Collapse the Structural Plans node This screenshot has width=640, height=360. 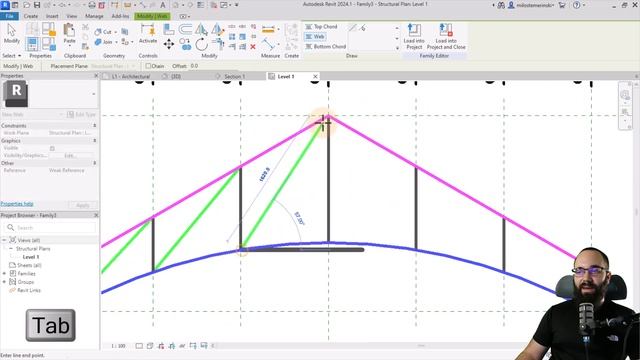point(11,249)
